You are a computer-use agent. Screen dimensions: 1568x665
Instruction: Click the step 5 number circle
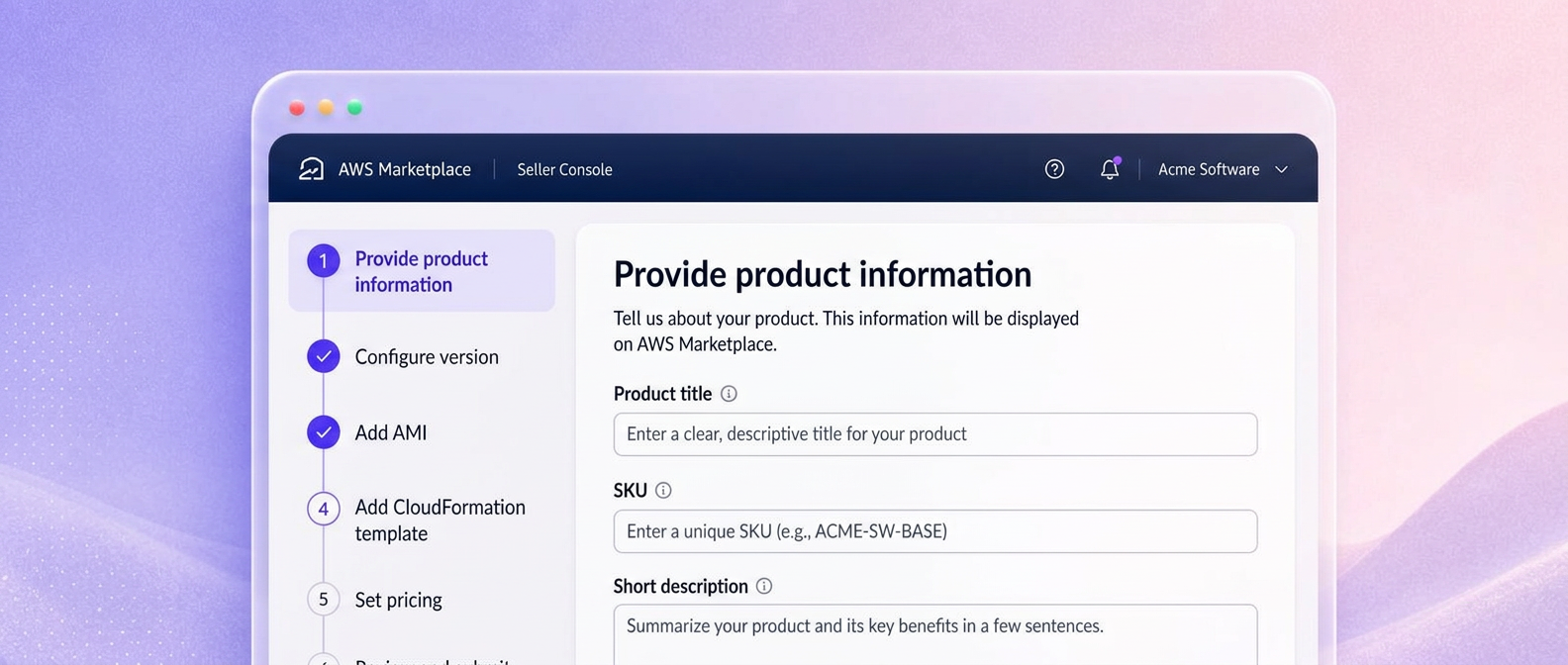tap(323, 600)
